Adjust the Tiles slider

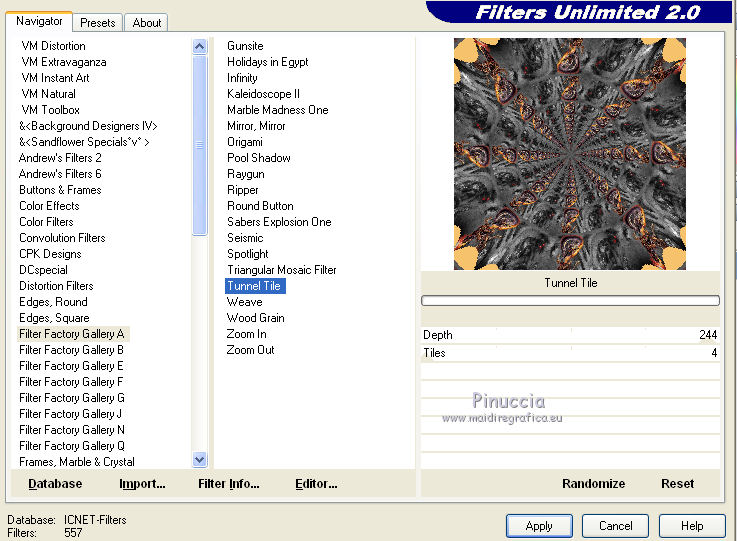[570, 353]
